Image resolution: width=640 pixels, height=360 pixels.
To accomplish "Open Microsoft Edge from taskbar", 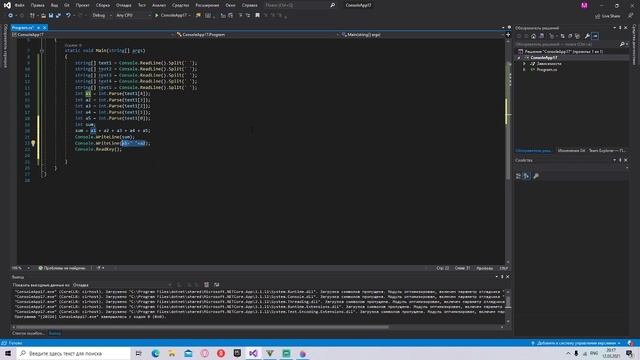I will pos(156,353).
